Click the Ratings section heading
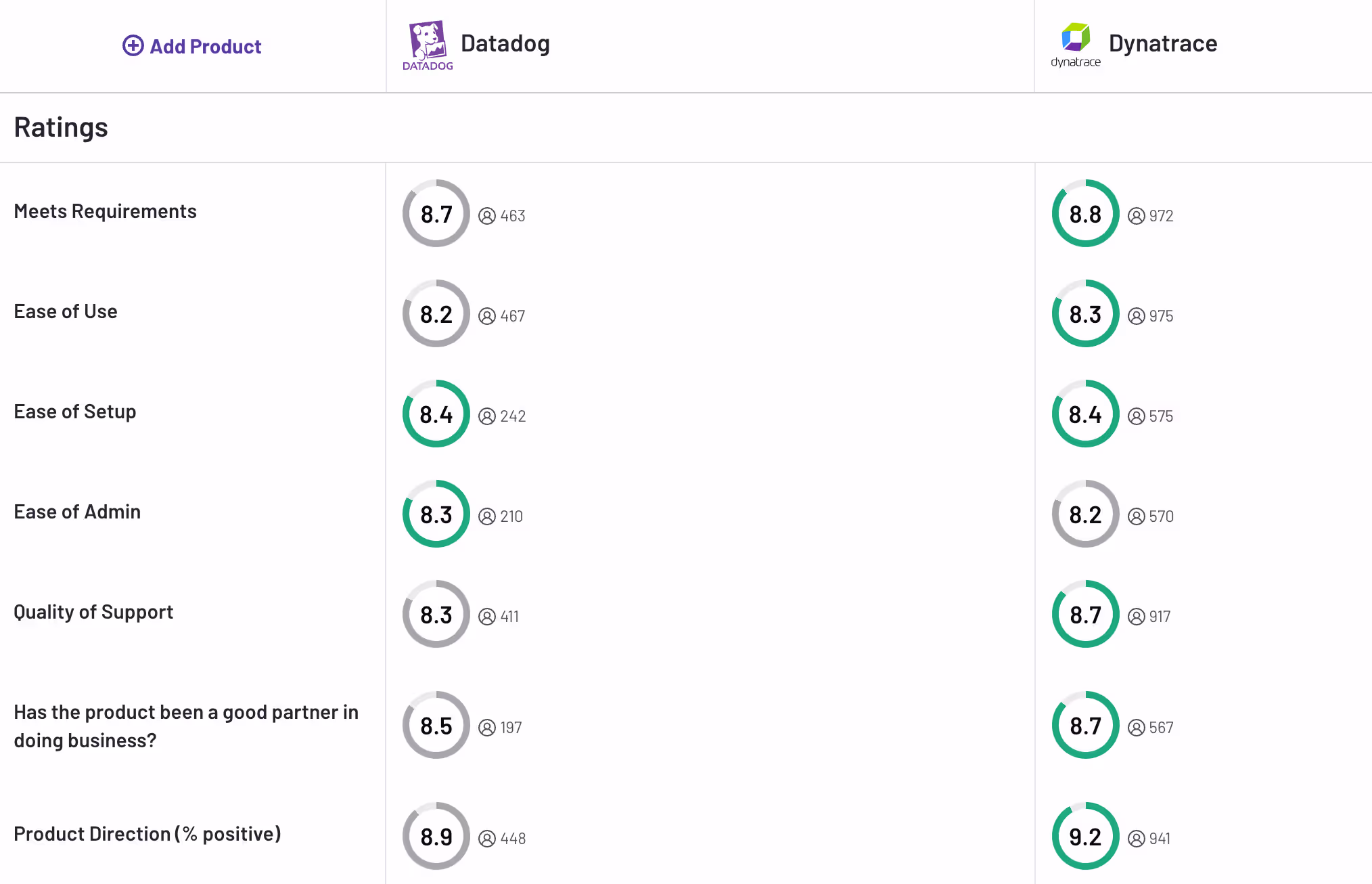The width and height of the screenshot is (1372, 884). (x=61, y=127)
